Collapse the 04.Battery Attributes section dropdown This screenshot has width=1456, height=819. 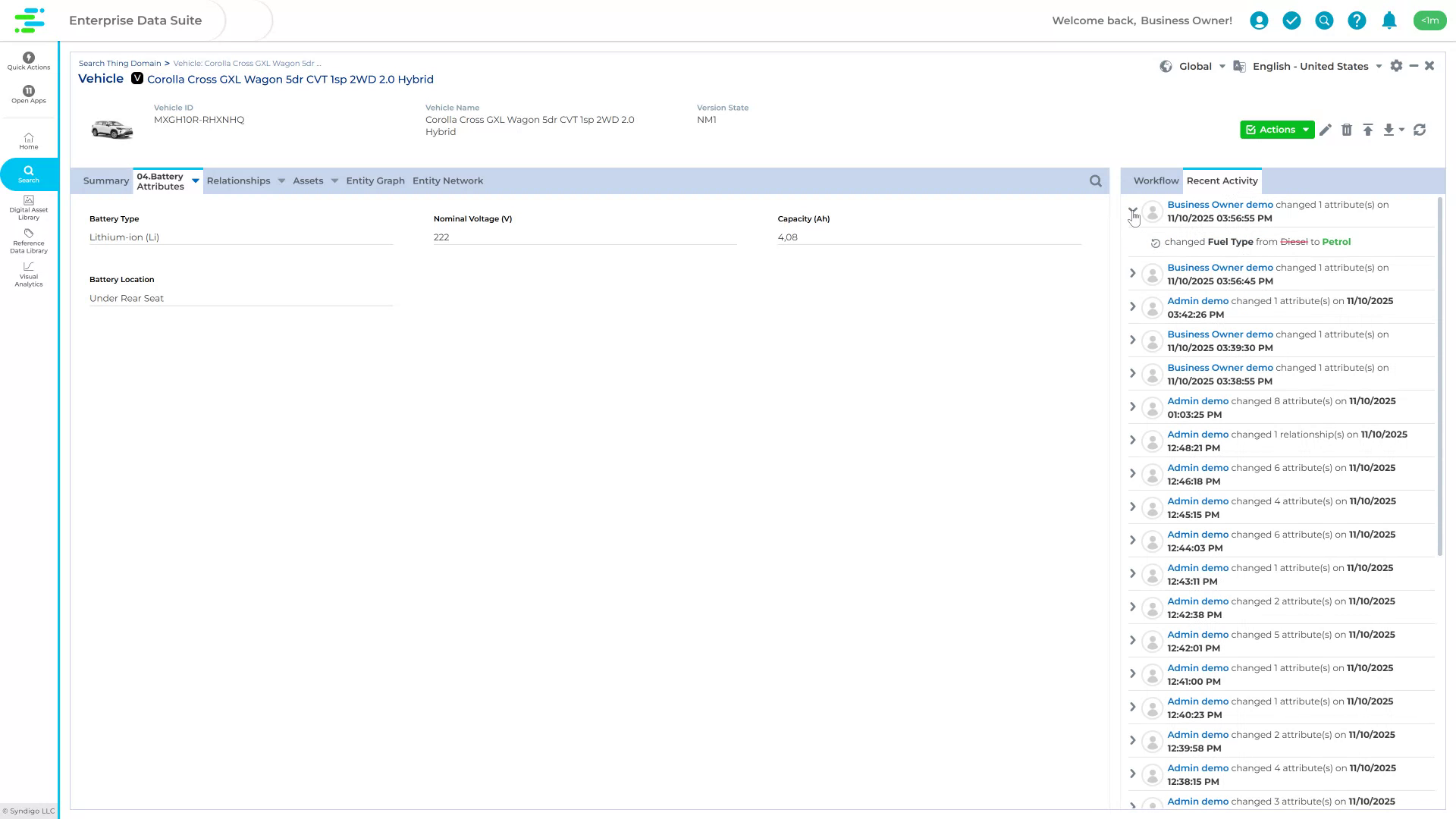[196, 181]
